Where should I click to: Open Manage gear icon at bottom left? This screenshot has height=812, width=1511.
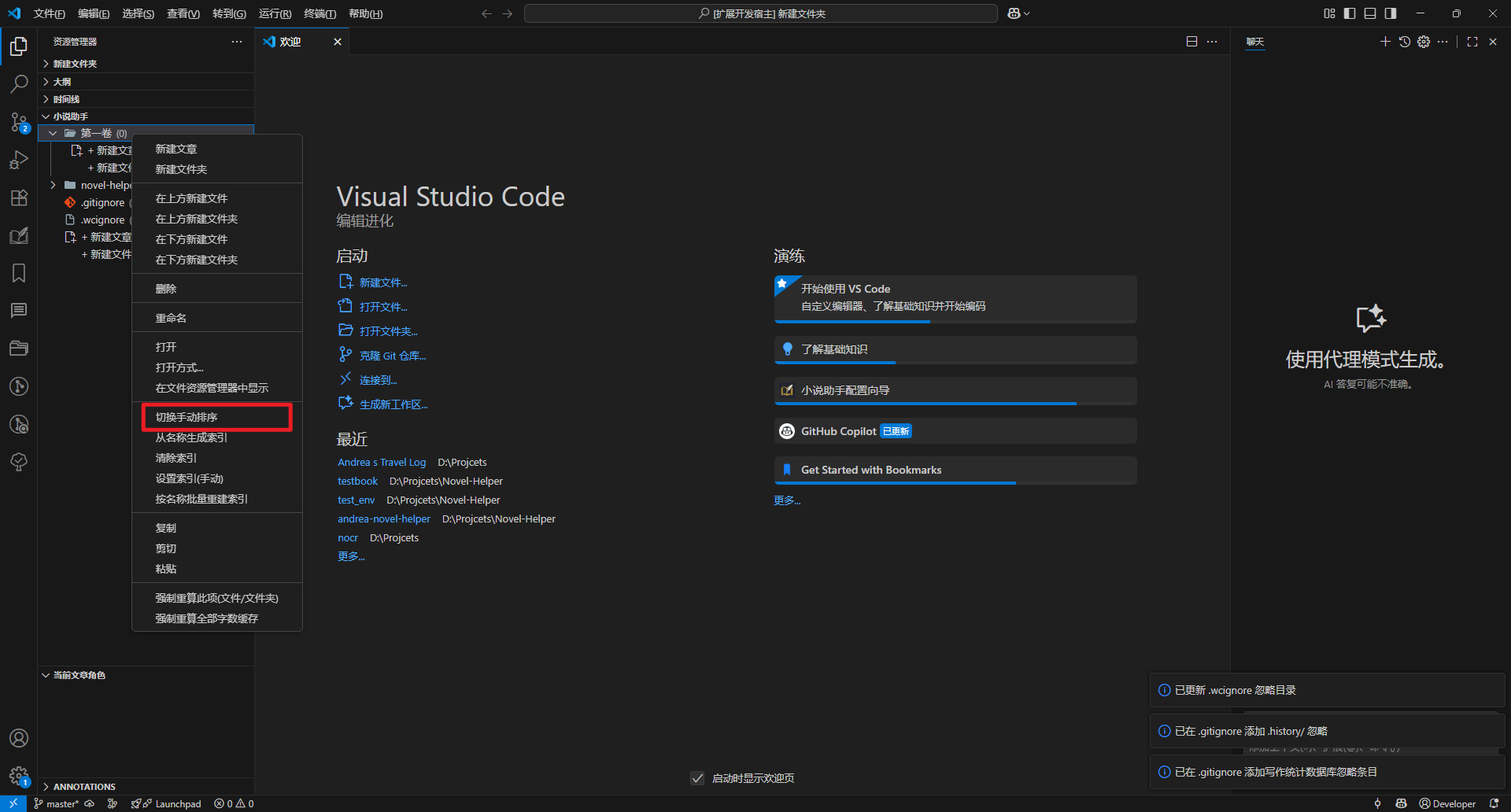pyautogui.click(x=19, y=776)
